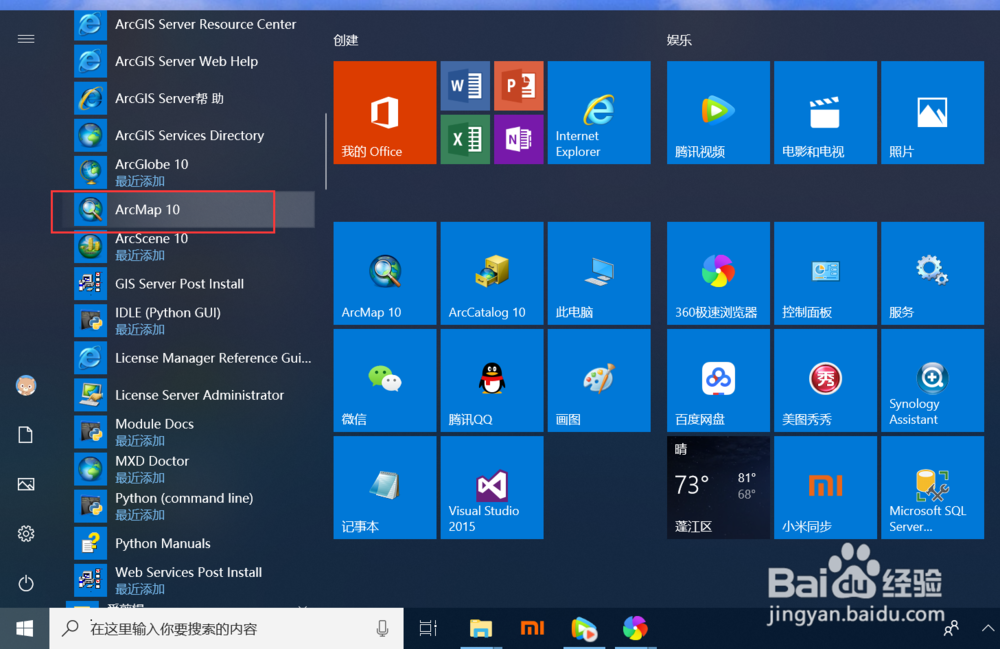Open the Synology Assistant tile
Image resolution: width=1000 pixels, height=649 pixels.
click(x=932, y=381)
